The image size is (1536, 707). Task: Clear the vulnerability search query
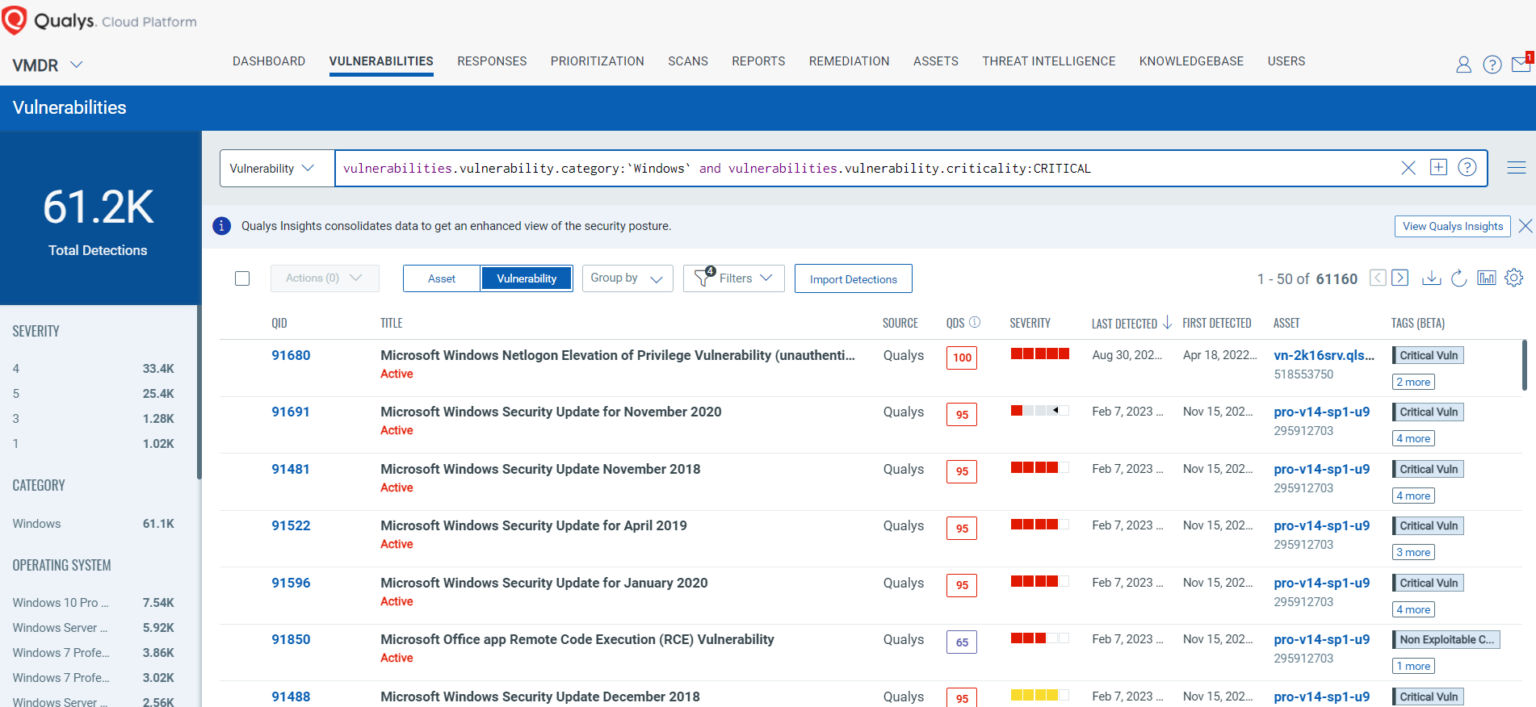pos(1408,167)
